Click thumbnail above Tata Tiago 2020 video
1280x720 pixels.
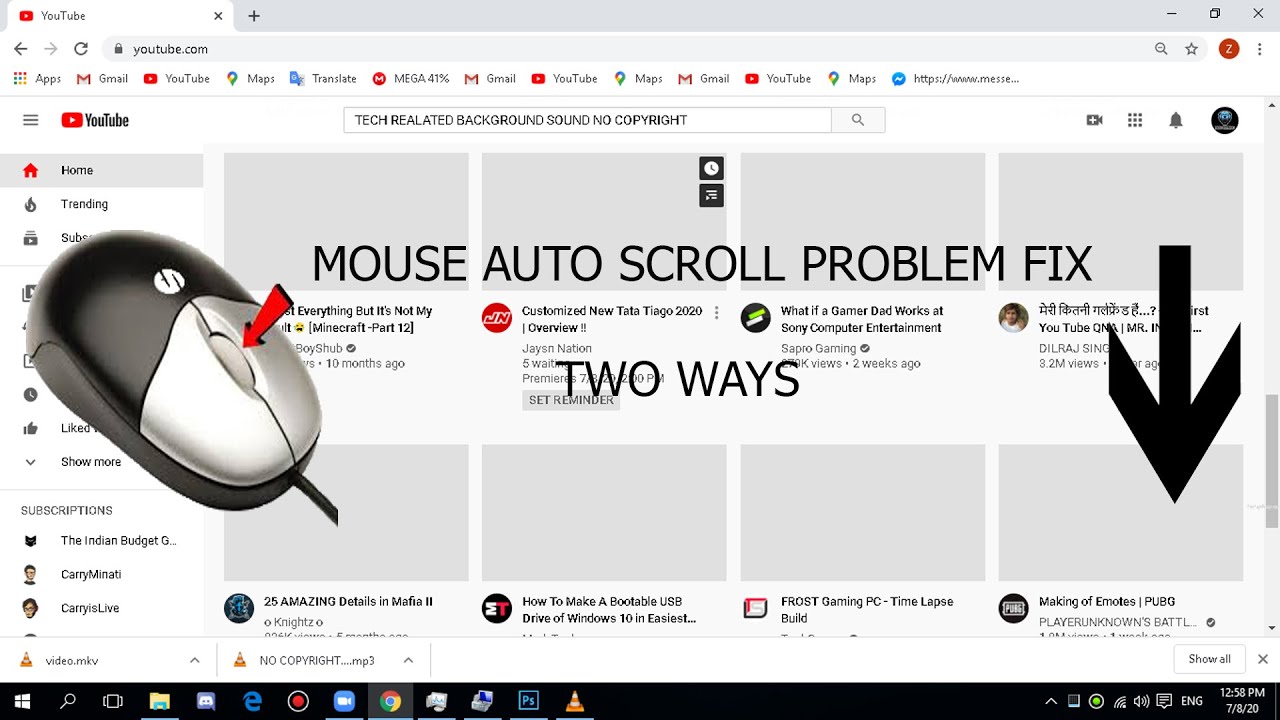(604, 222)
